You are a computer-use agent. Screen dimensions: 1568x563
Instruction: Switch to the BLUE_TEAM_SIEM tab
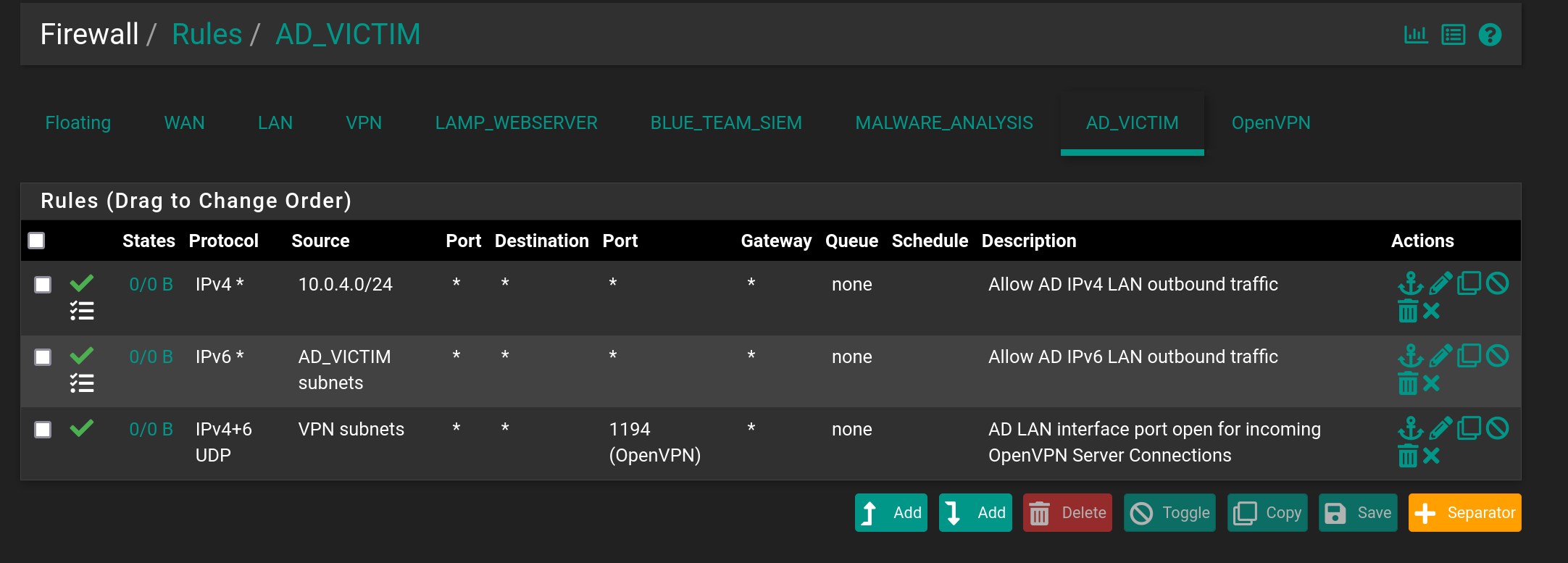pyautogui.click(x=726, y=123)
